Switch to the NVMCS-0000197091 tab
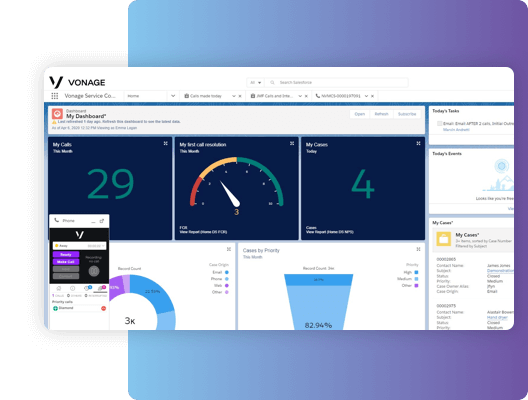This screenshot has height=400, width=528. tap(340, 96)
